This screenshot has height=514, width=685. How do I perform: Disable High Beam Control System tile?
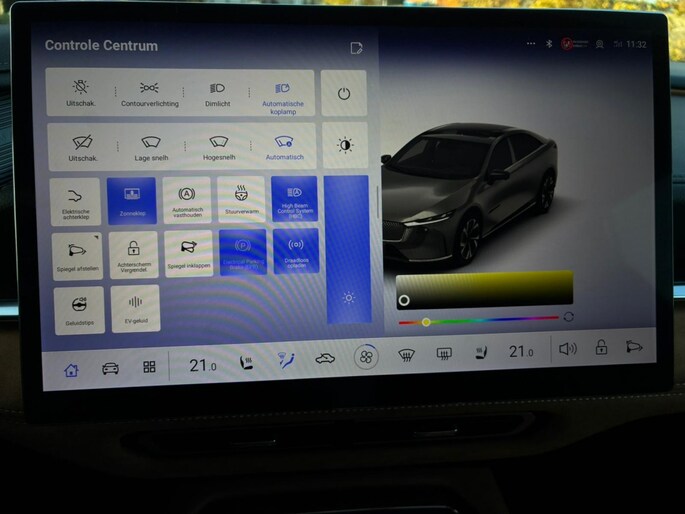point(294,200)
